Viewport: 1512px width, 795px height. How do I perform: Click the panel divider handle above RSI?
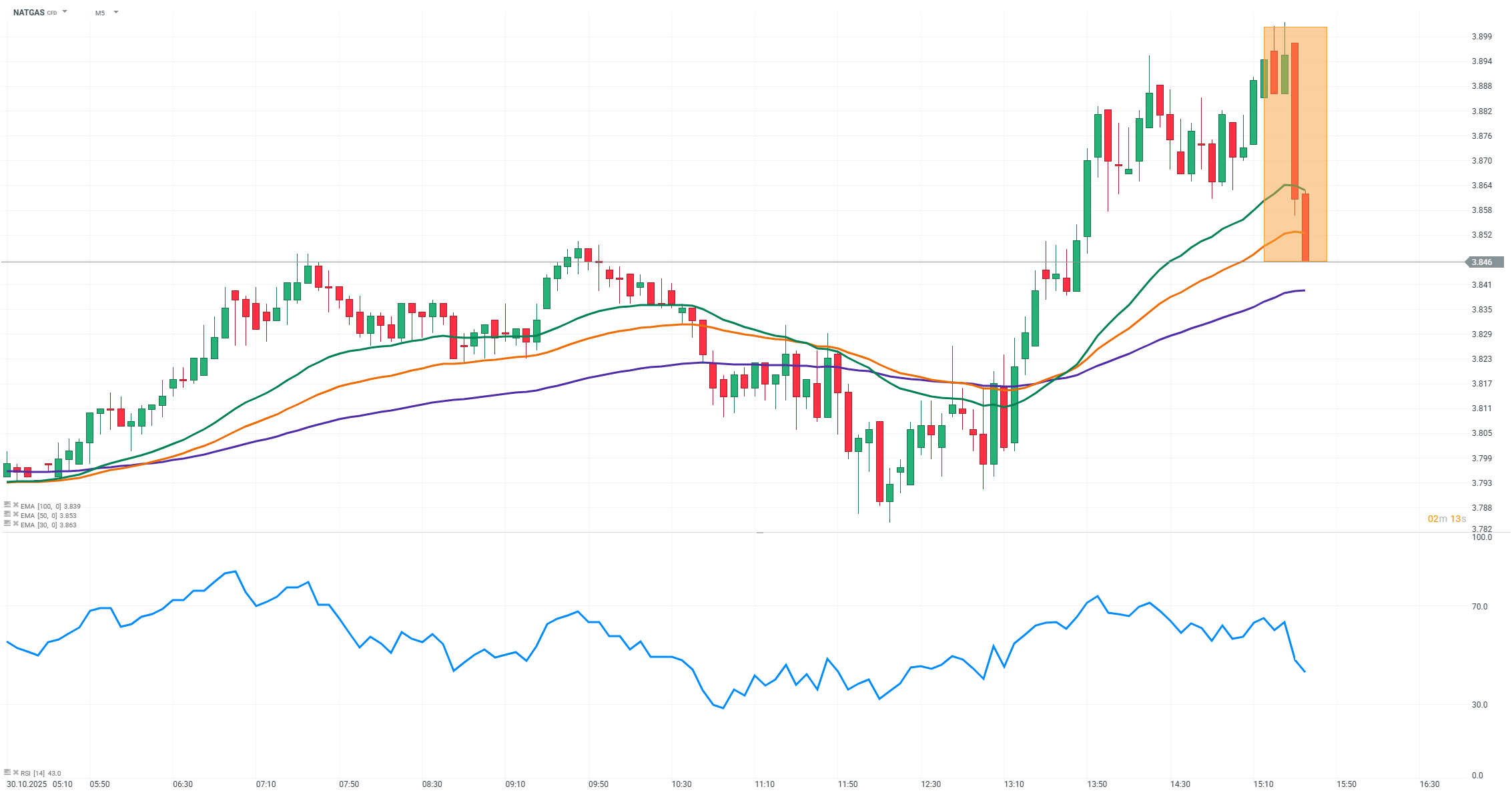click(759, 533)
